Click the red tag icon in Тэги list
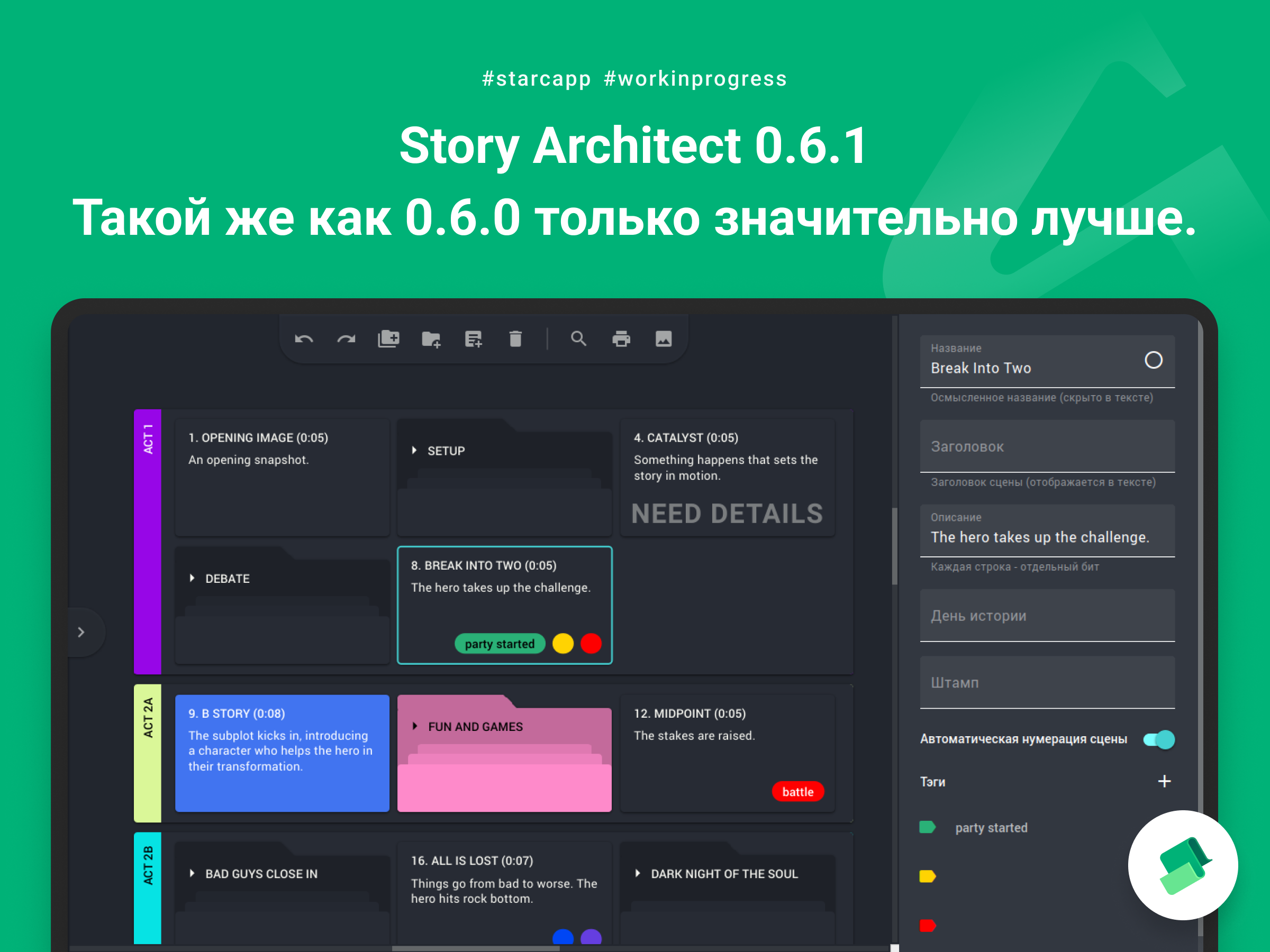1270x952 pixels. pos(927,925)
